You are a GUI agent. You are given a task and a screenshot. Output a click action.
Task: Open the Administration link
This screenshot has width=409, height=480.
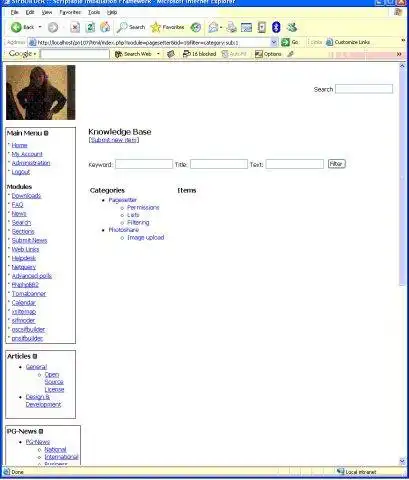click(x=31, y=163)
